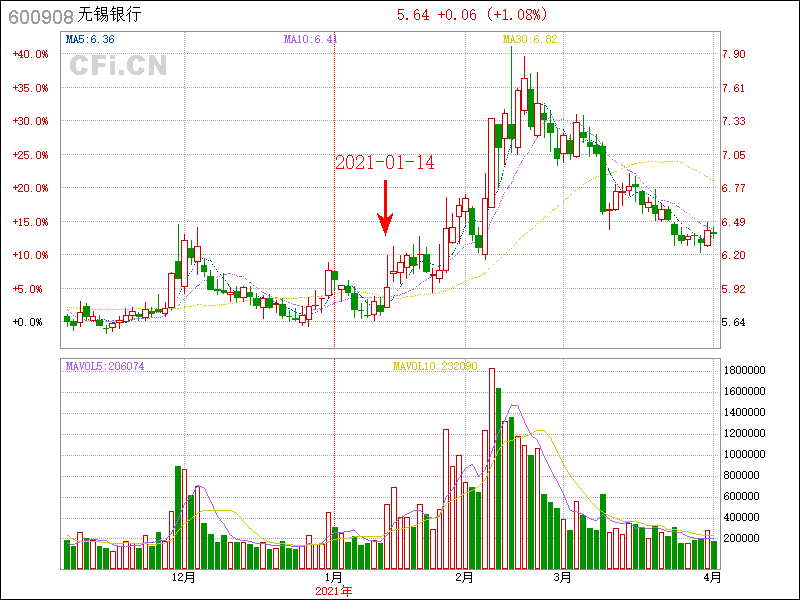Click the 1800000 volume axis label
The width and height of the screenshot is (800, 600).
[x=744, y=370]
